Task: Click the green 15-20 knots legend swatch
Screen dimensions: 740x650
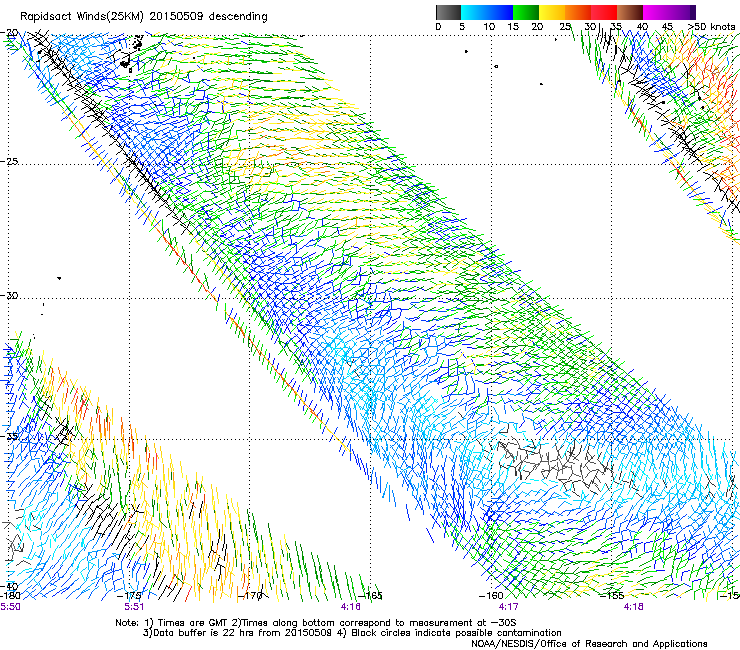Action: [x=526, y=12]
